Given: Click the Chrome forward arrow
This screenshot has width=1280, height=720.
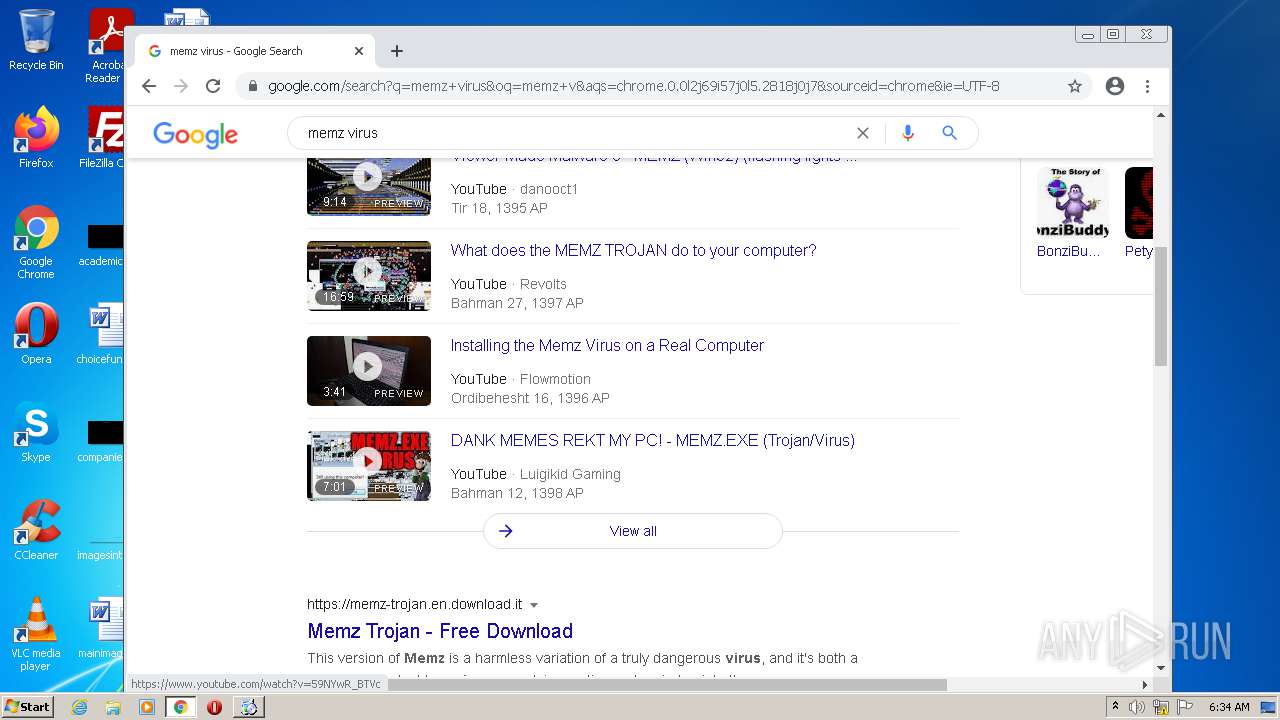Looking at the screenshot, I should (181, 86).
